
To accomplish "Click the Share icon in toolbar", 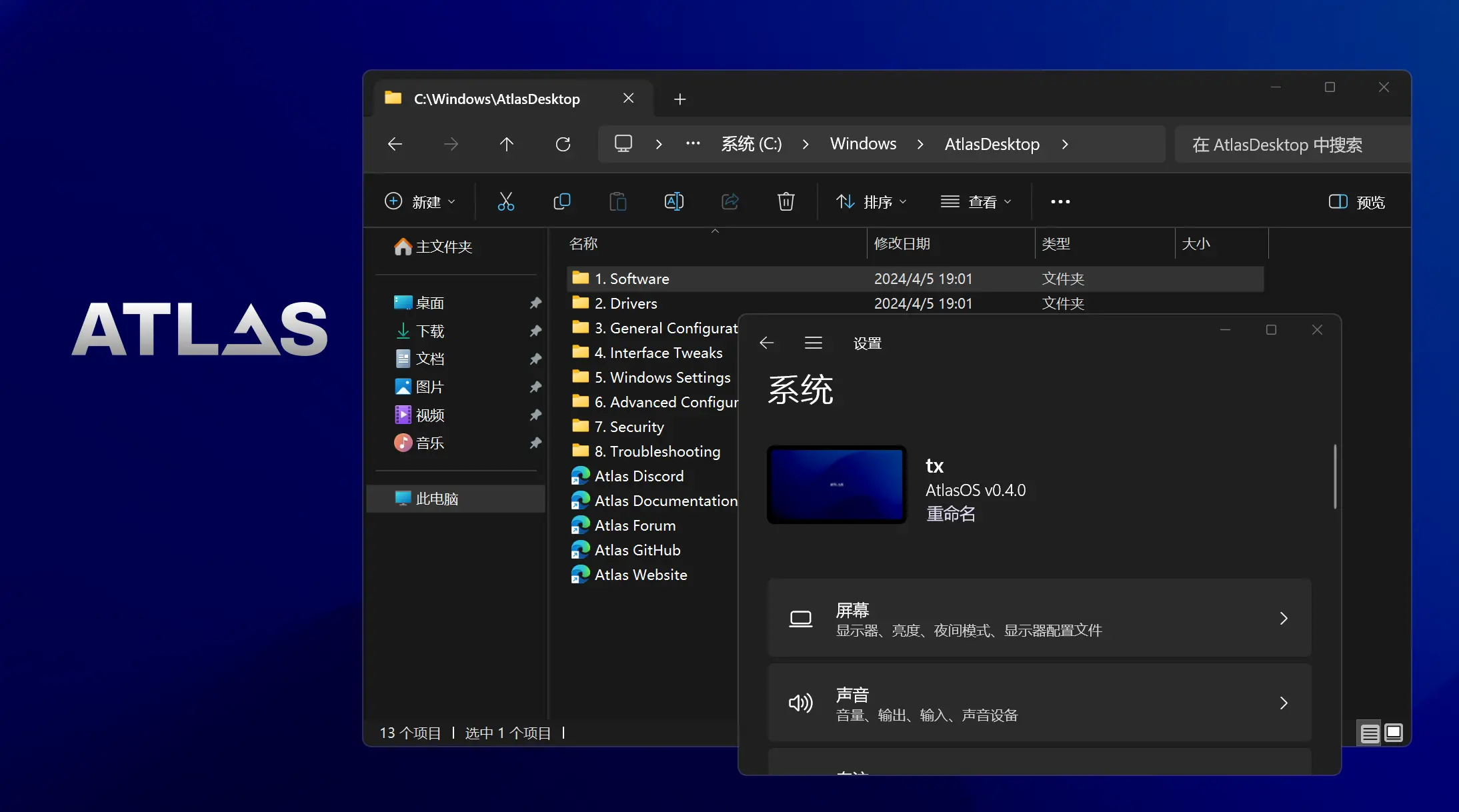I will 730,201.
